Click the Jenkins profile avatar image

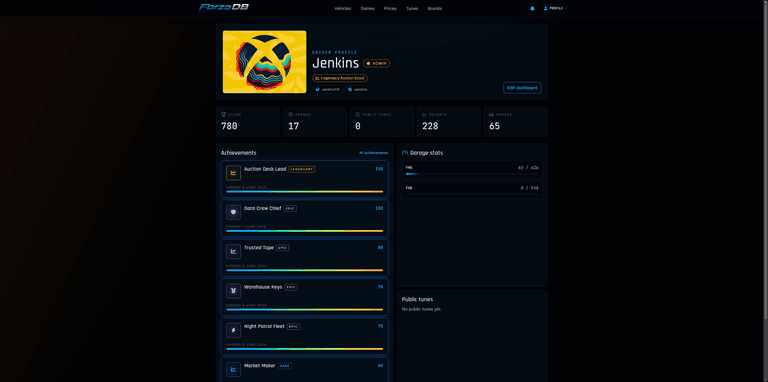pyautogui.click(x=264, y=62)
